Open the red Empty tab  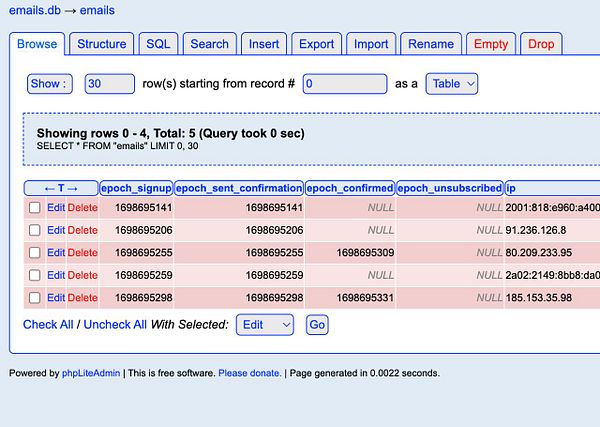tap(491, 44)
